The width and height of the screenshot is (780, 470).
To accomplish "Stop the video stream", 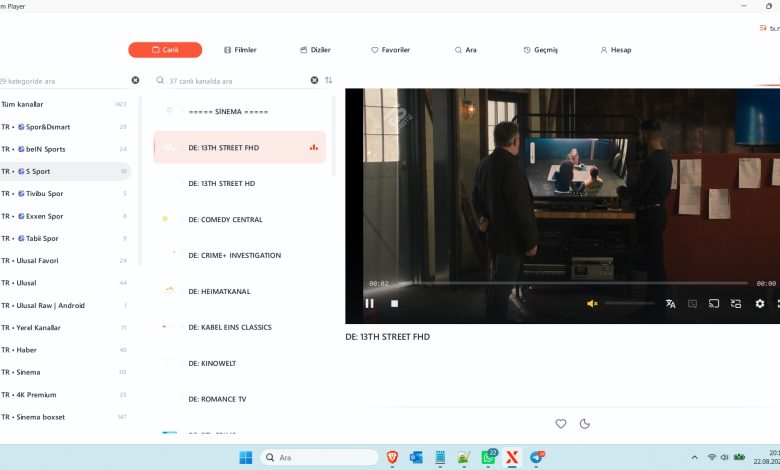I will pyautogui.click(x=394, y=303).
